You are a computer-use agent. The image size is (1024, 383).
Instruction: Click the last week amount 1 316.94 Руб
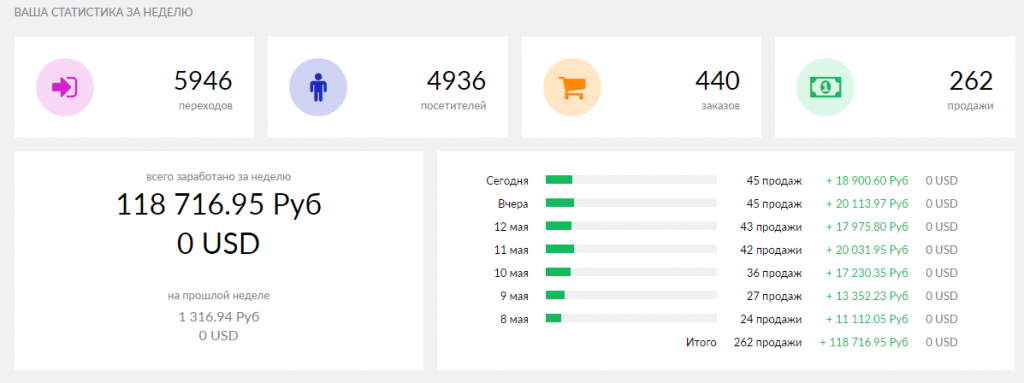tap(219, 317)
